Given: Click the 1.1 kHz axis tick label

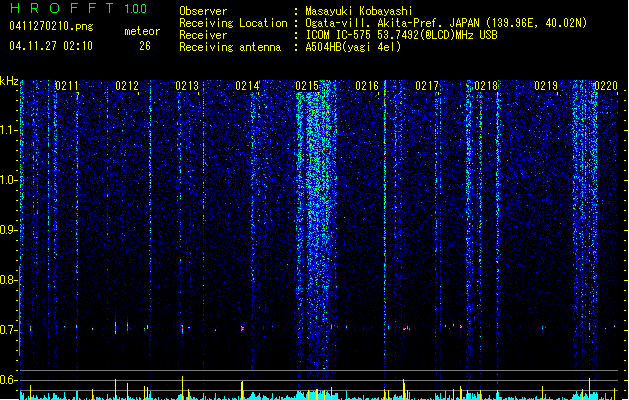Looking at the screenshot, I should [x=8, y=130].
